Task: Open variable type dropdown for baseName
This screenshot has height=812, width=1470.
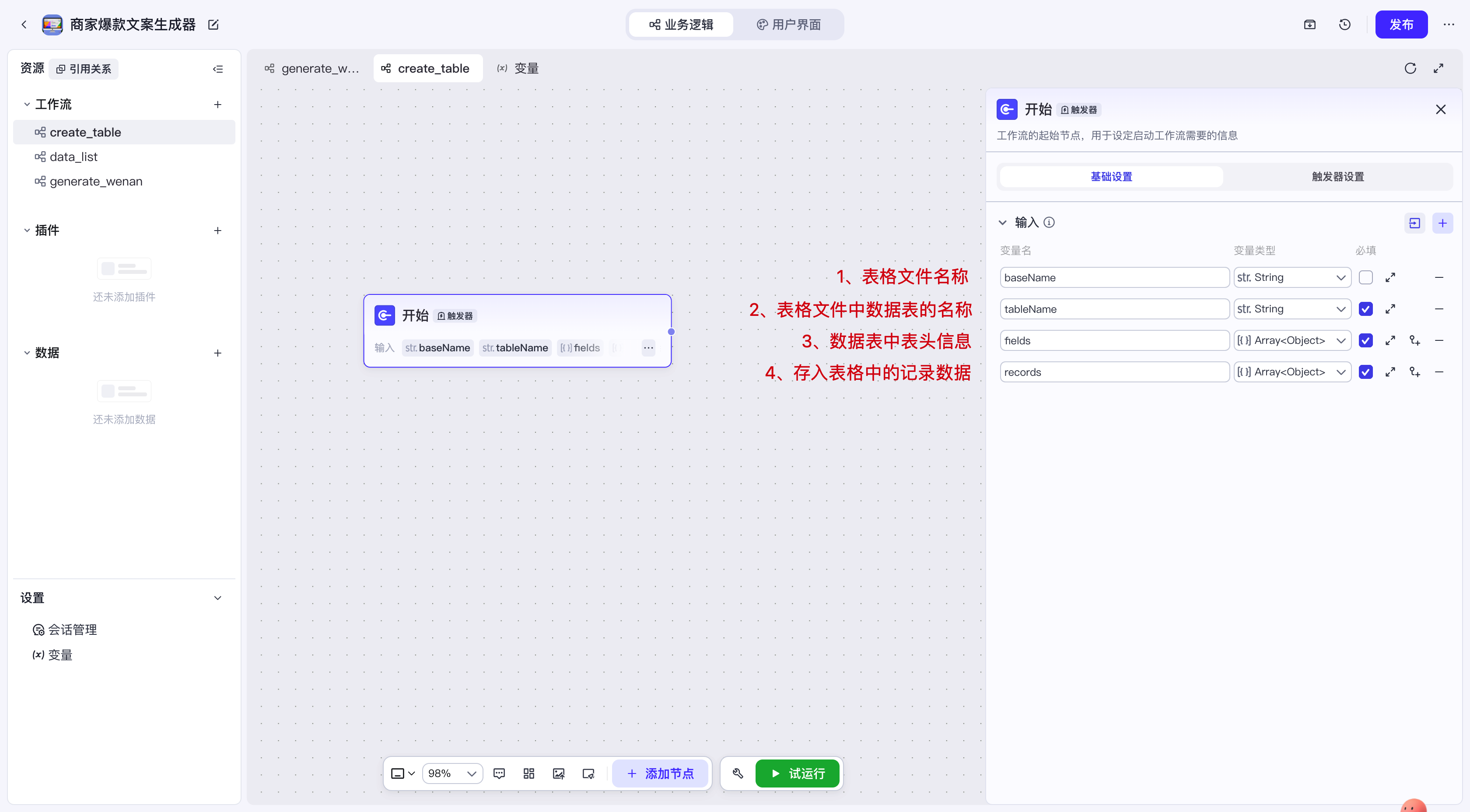Action: click(x=1291, y=277)
